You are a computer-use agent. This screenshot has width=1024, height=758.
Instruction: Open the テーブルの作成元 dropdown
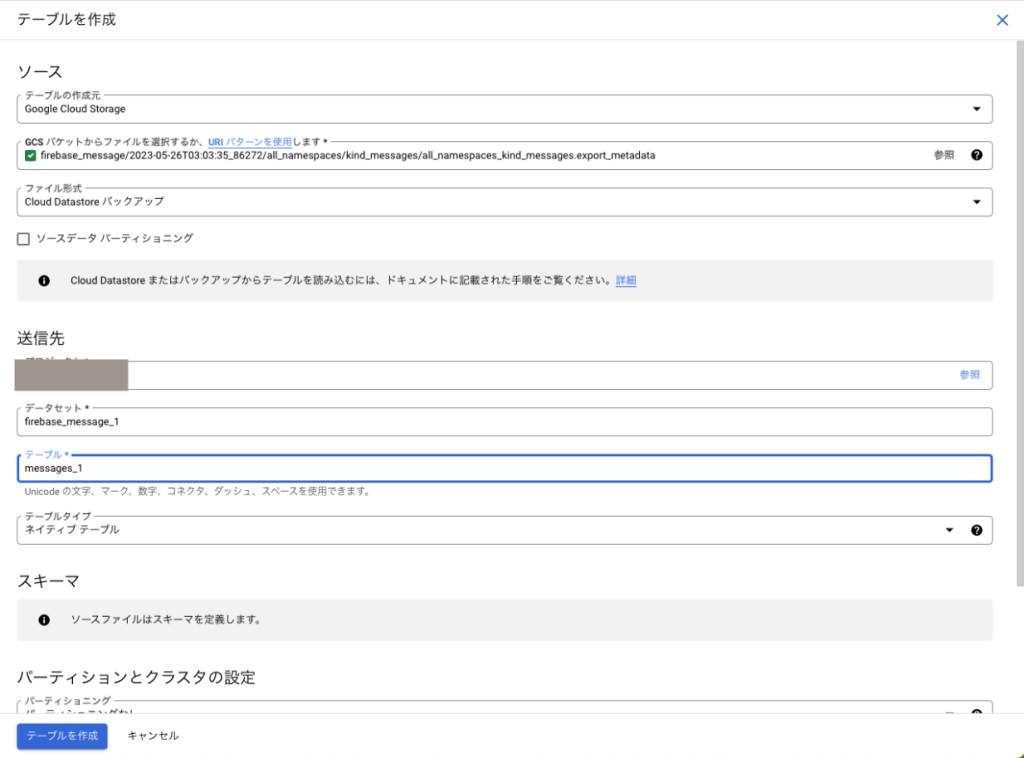coord(976,109)
